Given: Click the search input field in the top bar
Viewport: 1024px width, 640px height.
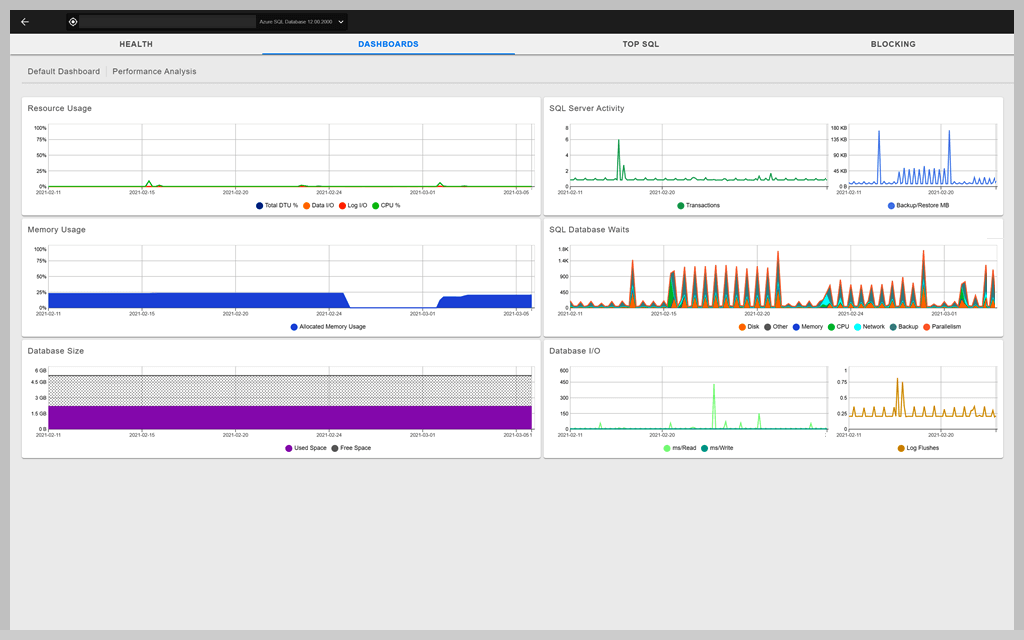Looking at the screenshot, I should tap(160, 20).
